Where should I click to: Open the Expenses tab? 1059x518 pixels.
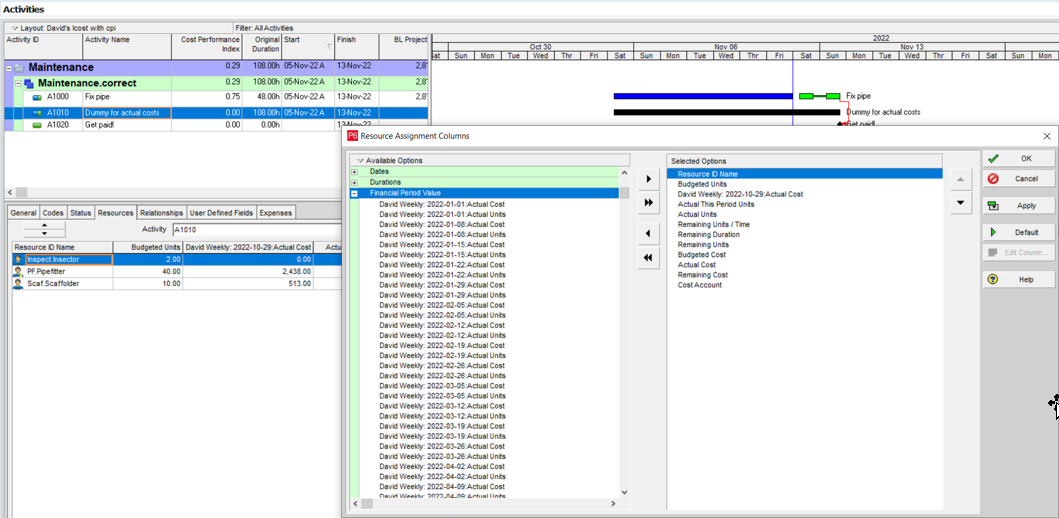276,213
